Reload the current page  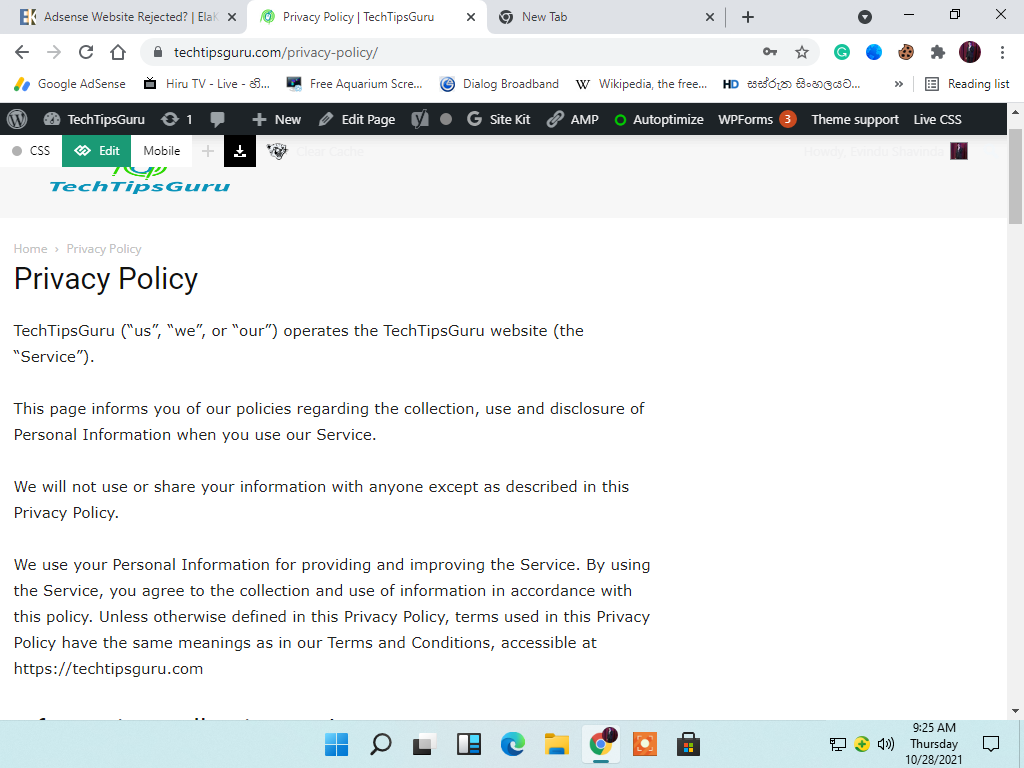86,52
